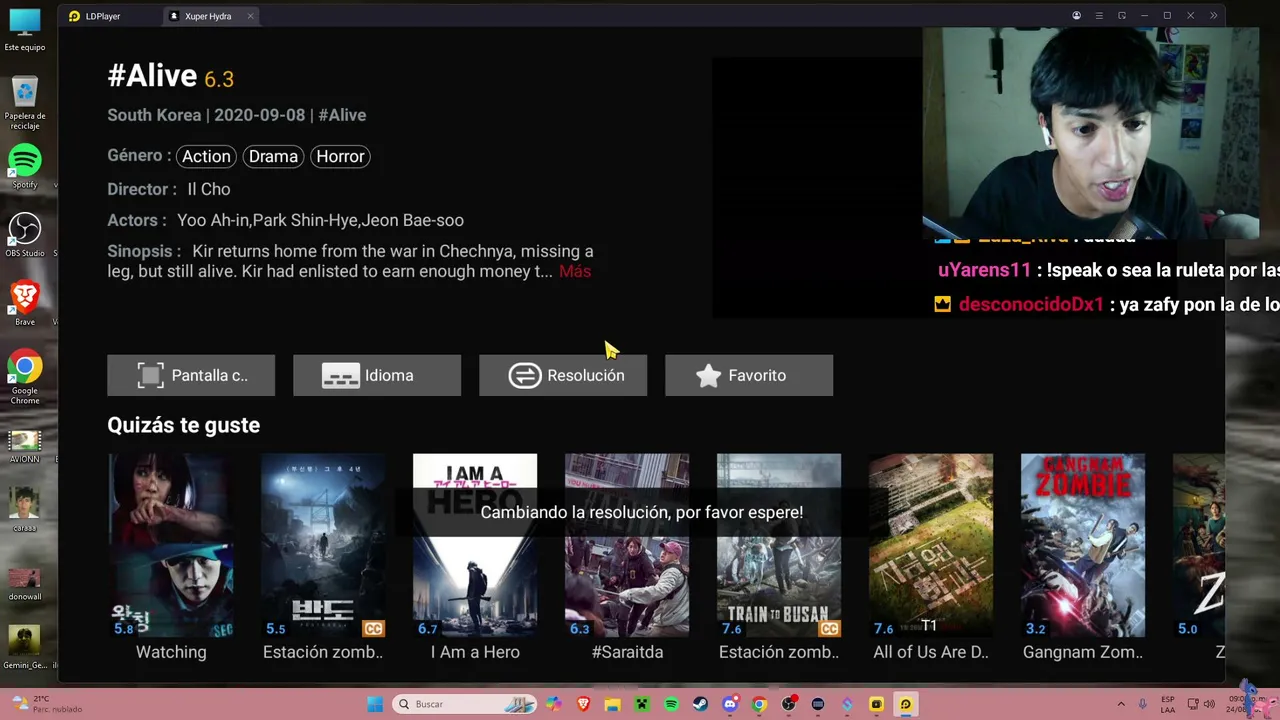Open the #Saraitda movie poster

[627, 545]
